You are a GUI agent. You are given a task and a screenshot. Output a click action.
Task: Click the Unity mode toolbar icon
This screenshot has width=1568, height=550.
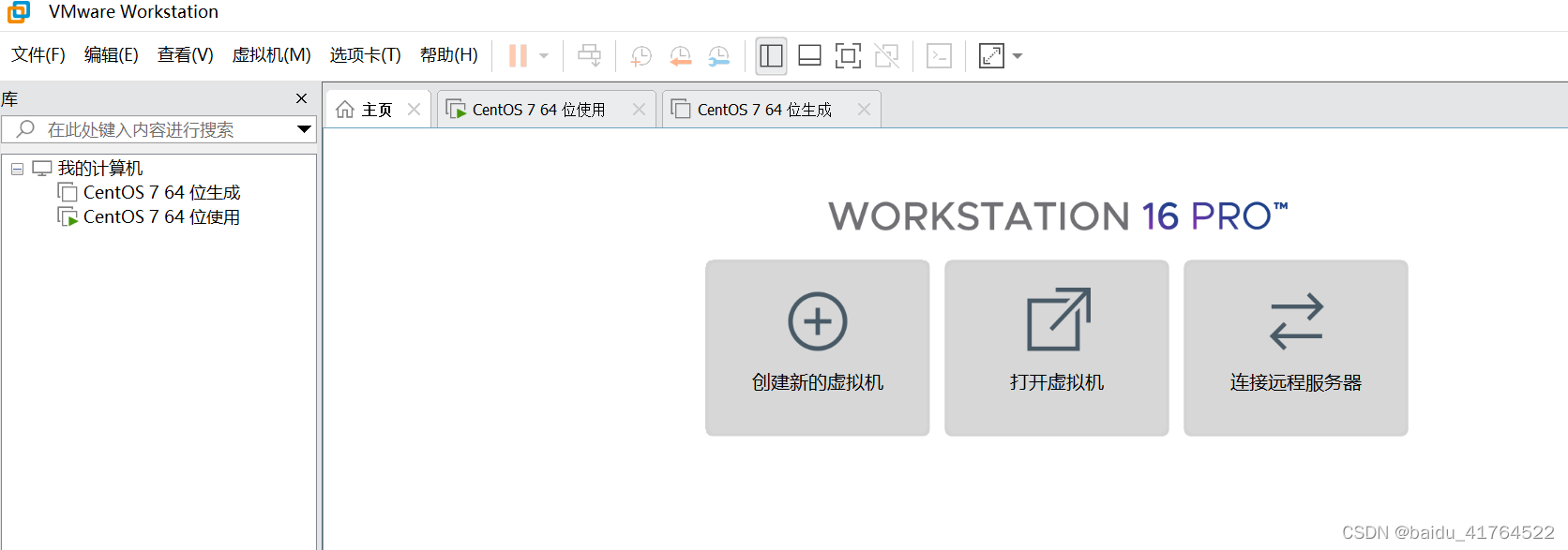coord(886,56)
